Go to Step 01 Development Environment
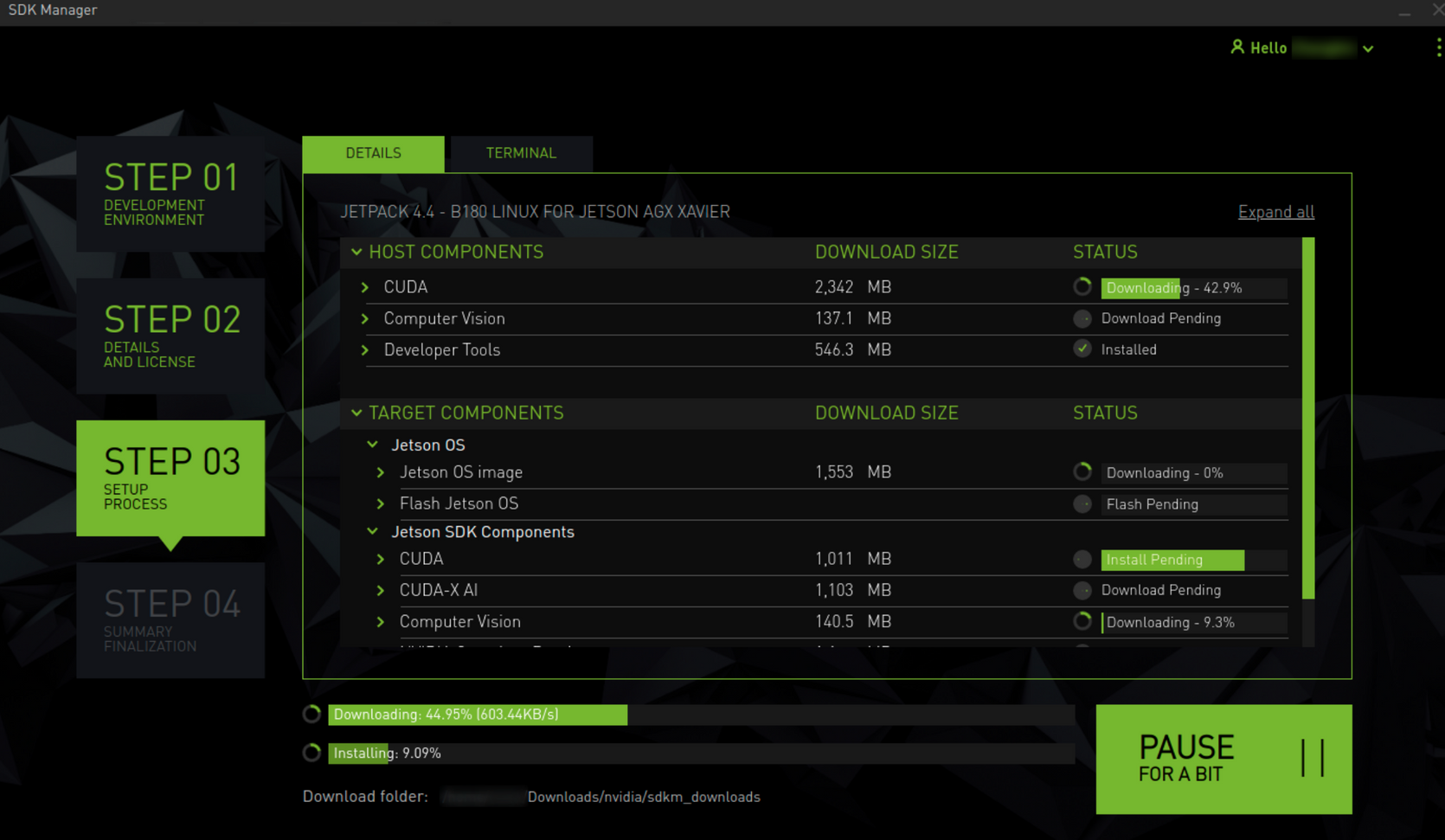 click(170, 194)
